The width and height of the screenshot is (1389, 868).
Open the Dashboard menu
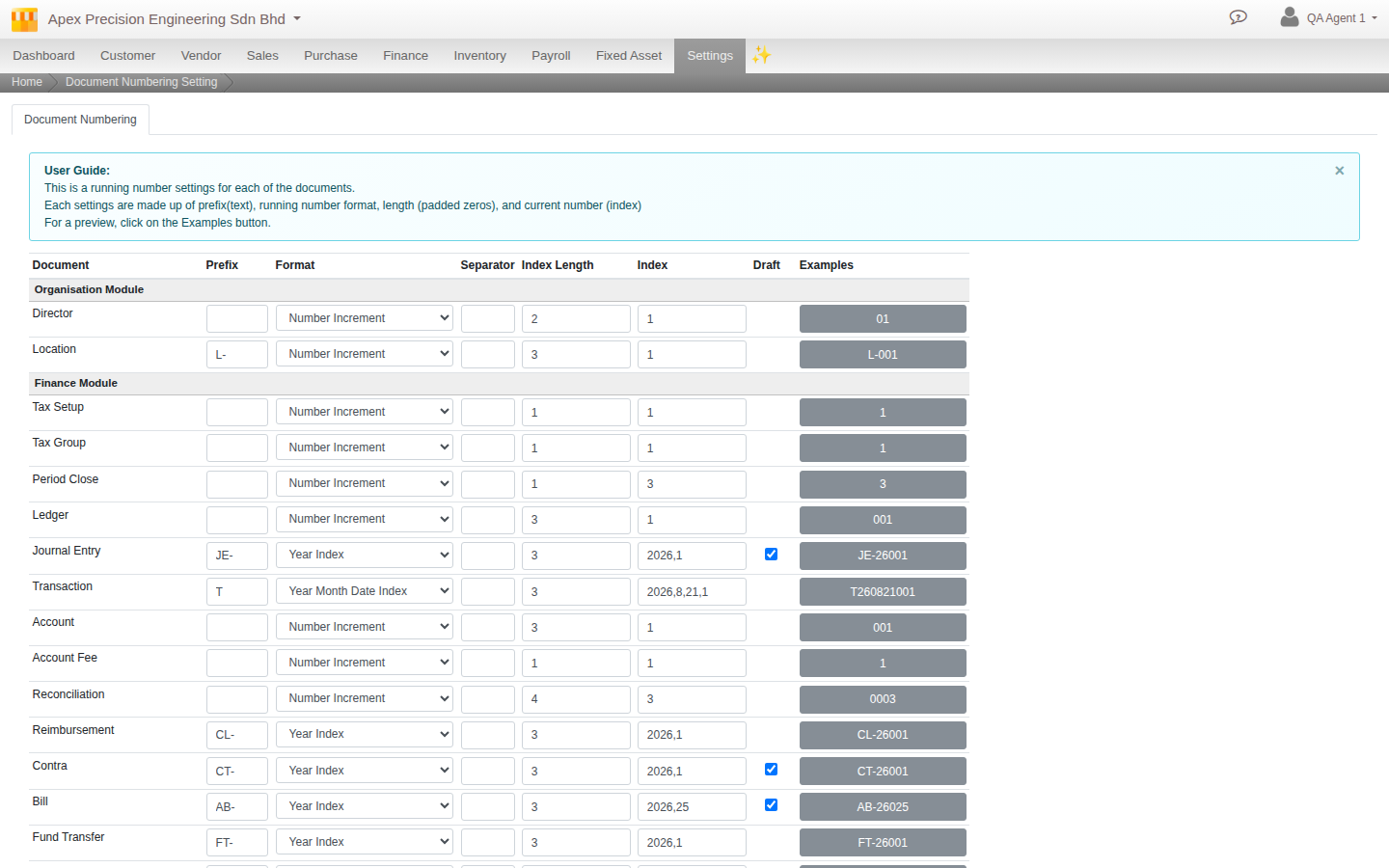[43, 56]
